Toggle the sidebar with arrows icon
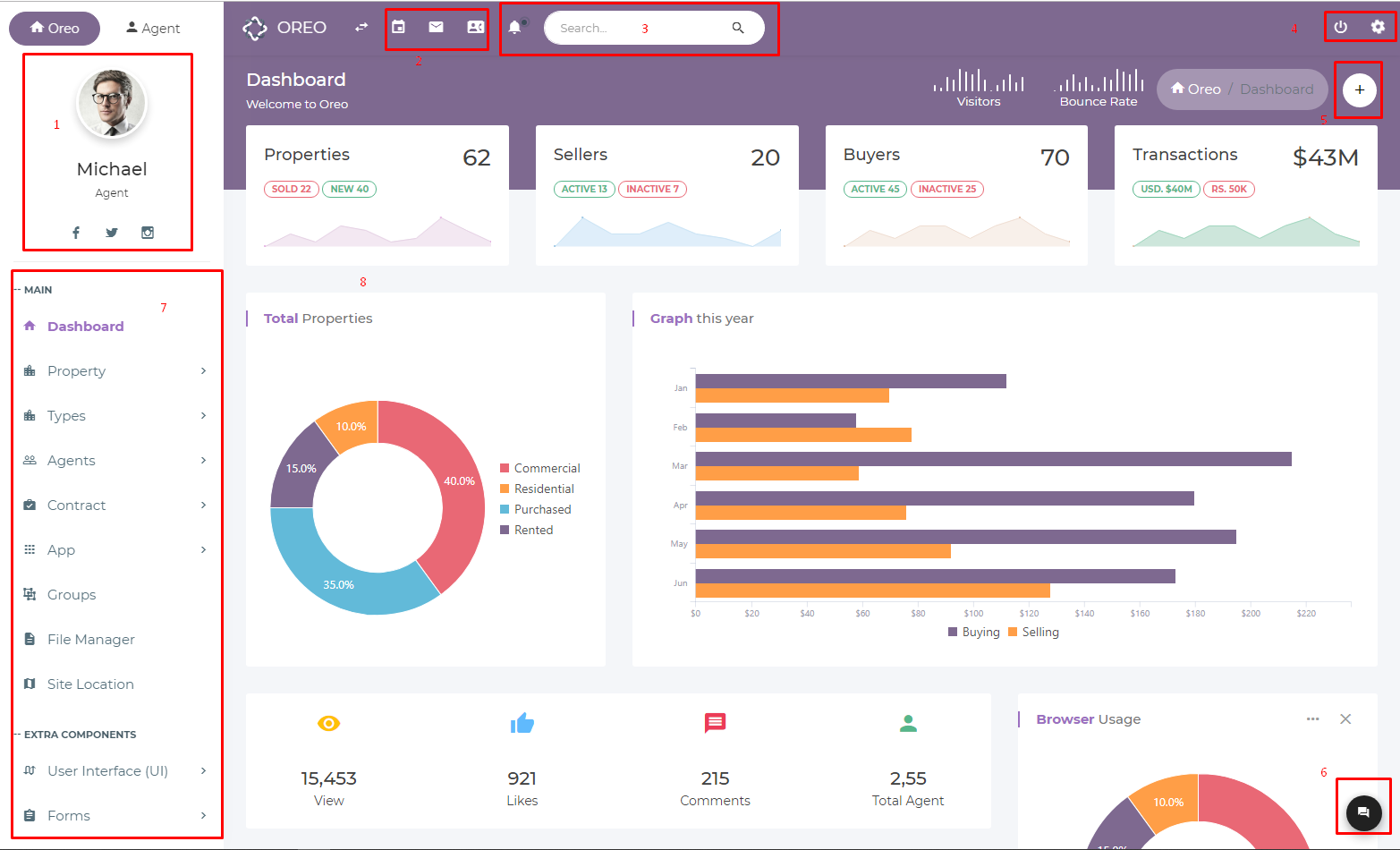 361,28
